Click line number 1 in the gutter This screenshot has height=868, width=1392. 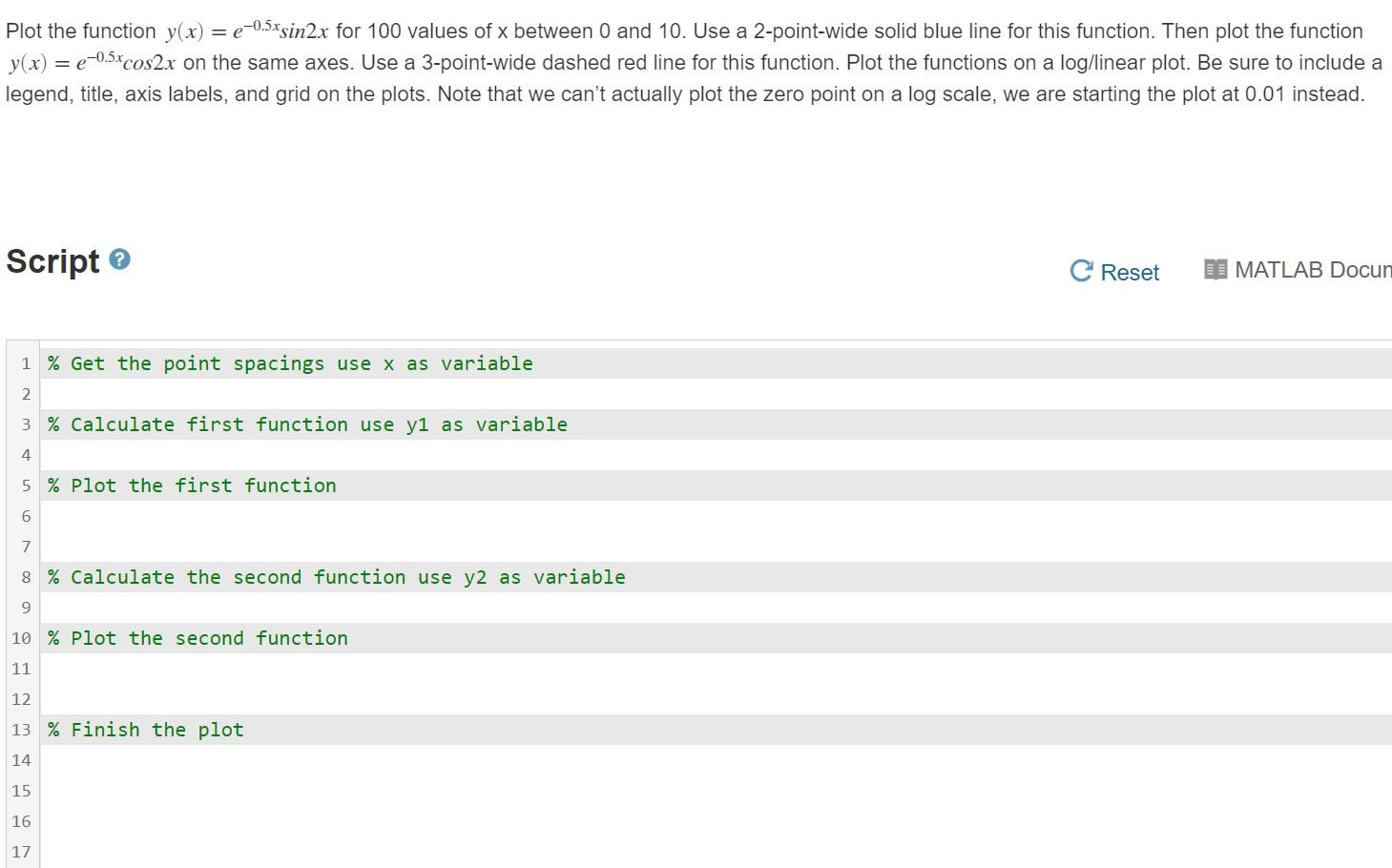pos(25,362)
